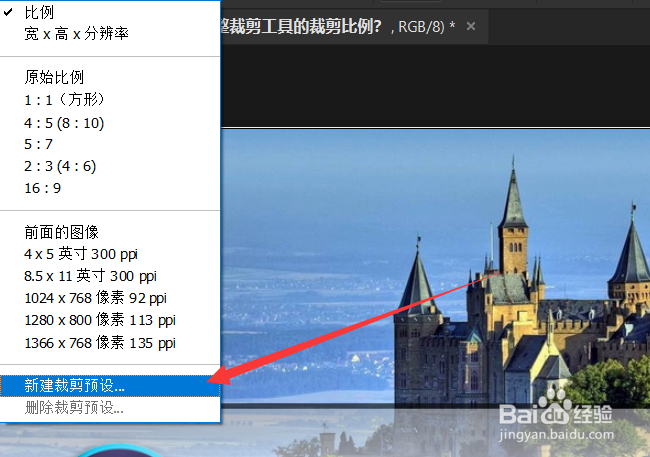Choose 宽 x 高 x 分辨率 option

(x=110, y=34)
